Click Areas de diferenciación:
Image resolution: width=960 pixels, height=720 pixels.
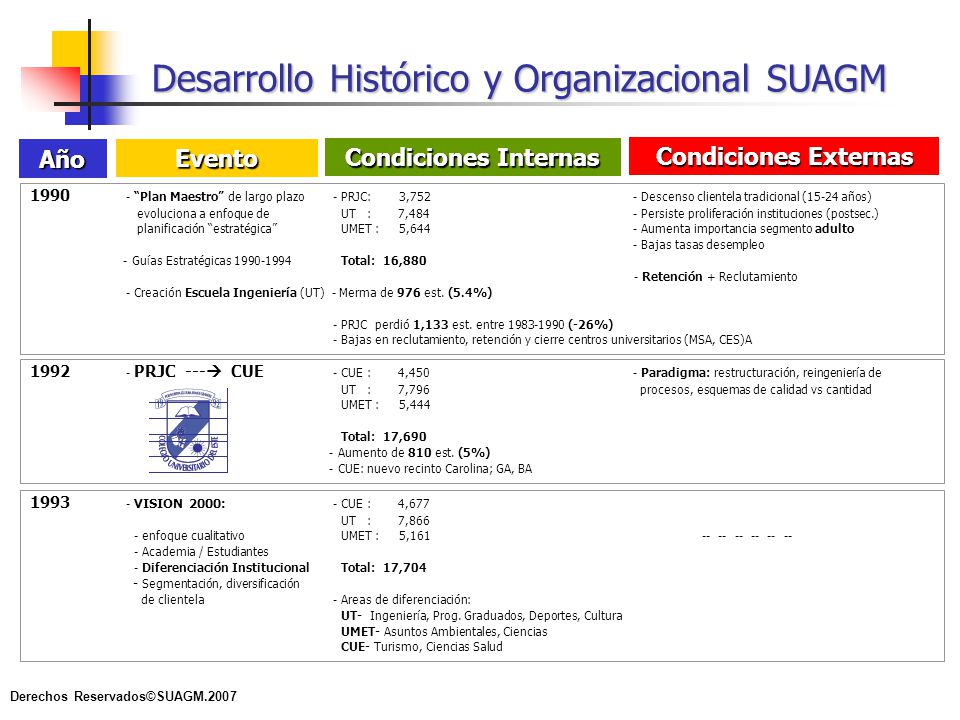pos(402,599)
